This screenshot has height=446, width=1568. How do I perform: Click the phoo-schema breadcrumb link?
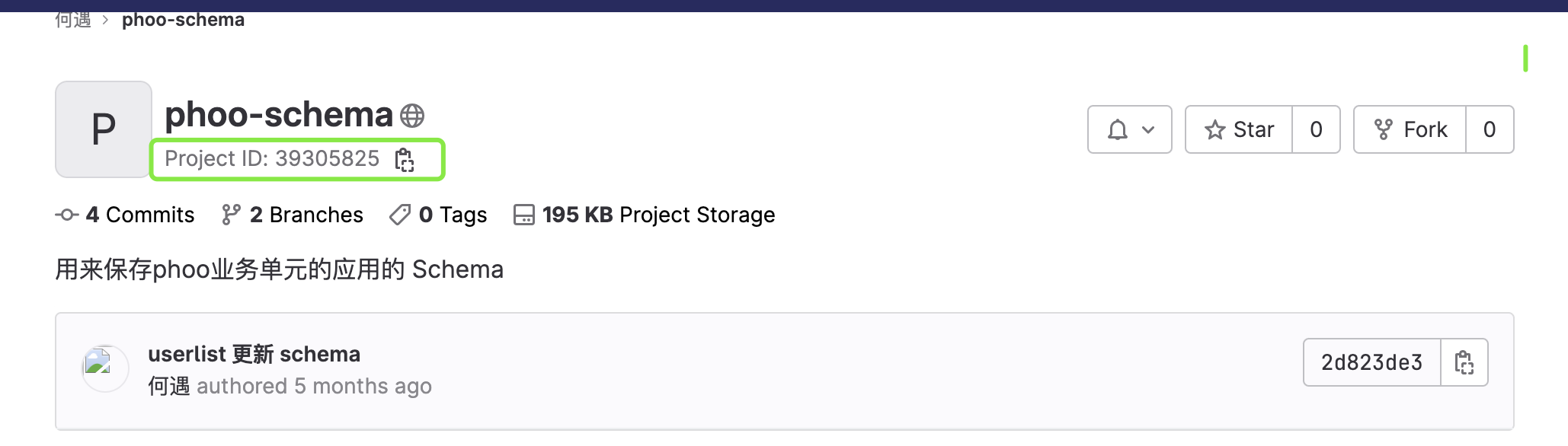[x=183, y=20]
